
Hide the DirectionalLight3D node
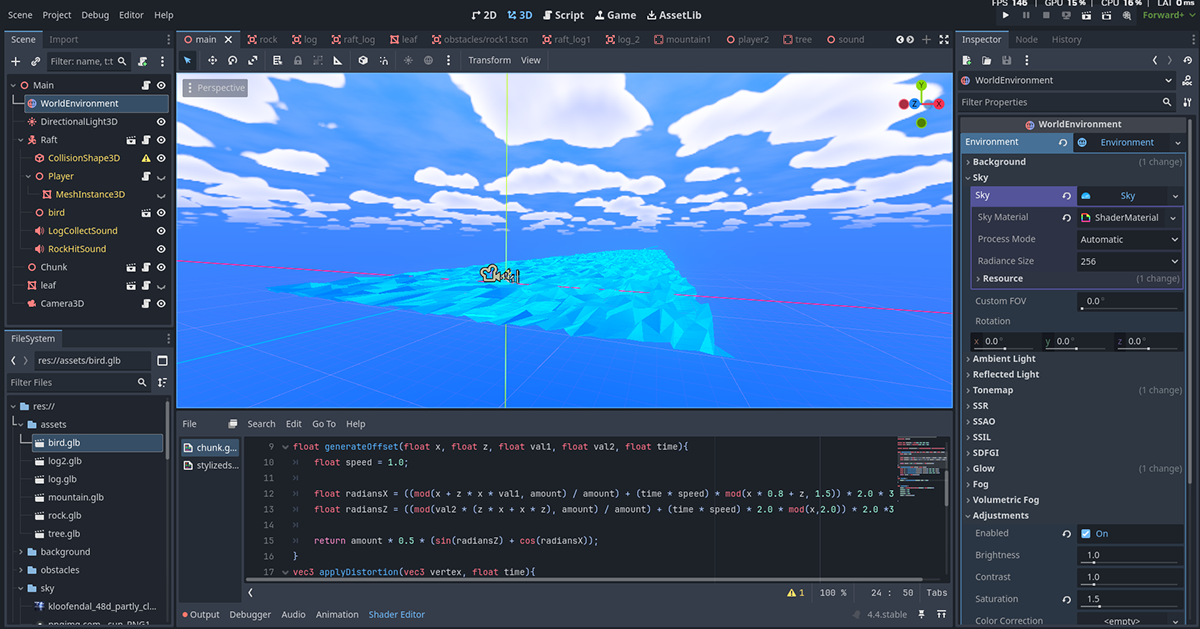[161, 122]
